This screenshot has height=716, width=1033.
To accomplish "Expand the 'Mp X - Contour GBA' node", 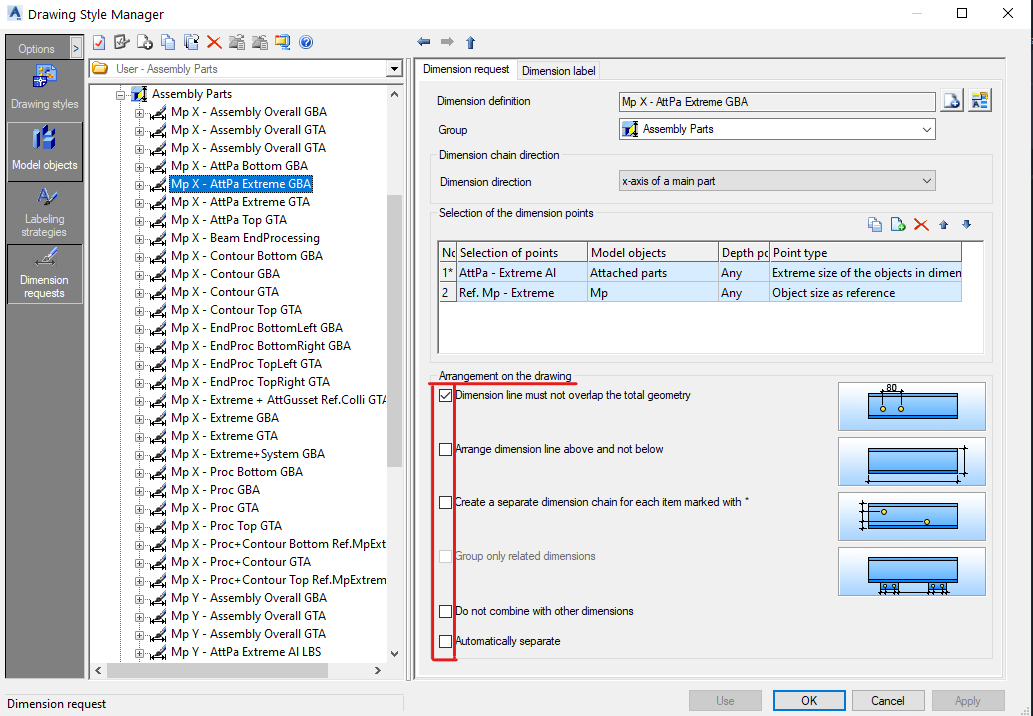I will (x=140, y=275).
